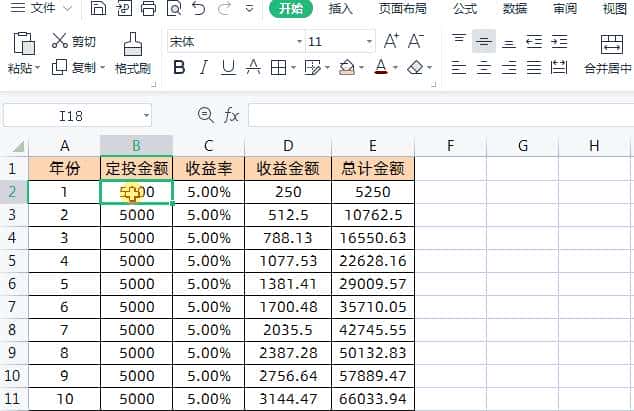Screen dimensions: 634x411
Task: Click the Paste clipboard icon
Action: [24, 43]
